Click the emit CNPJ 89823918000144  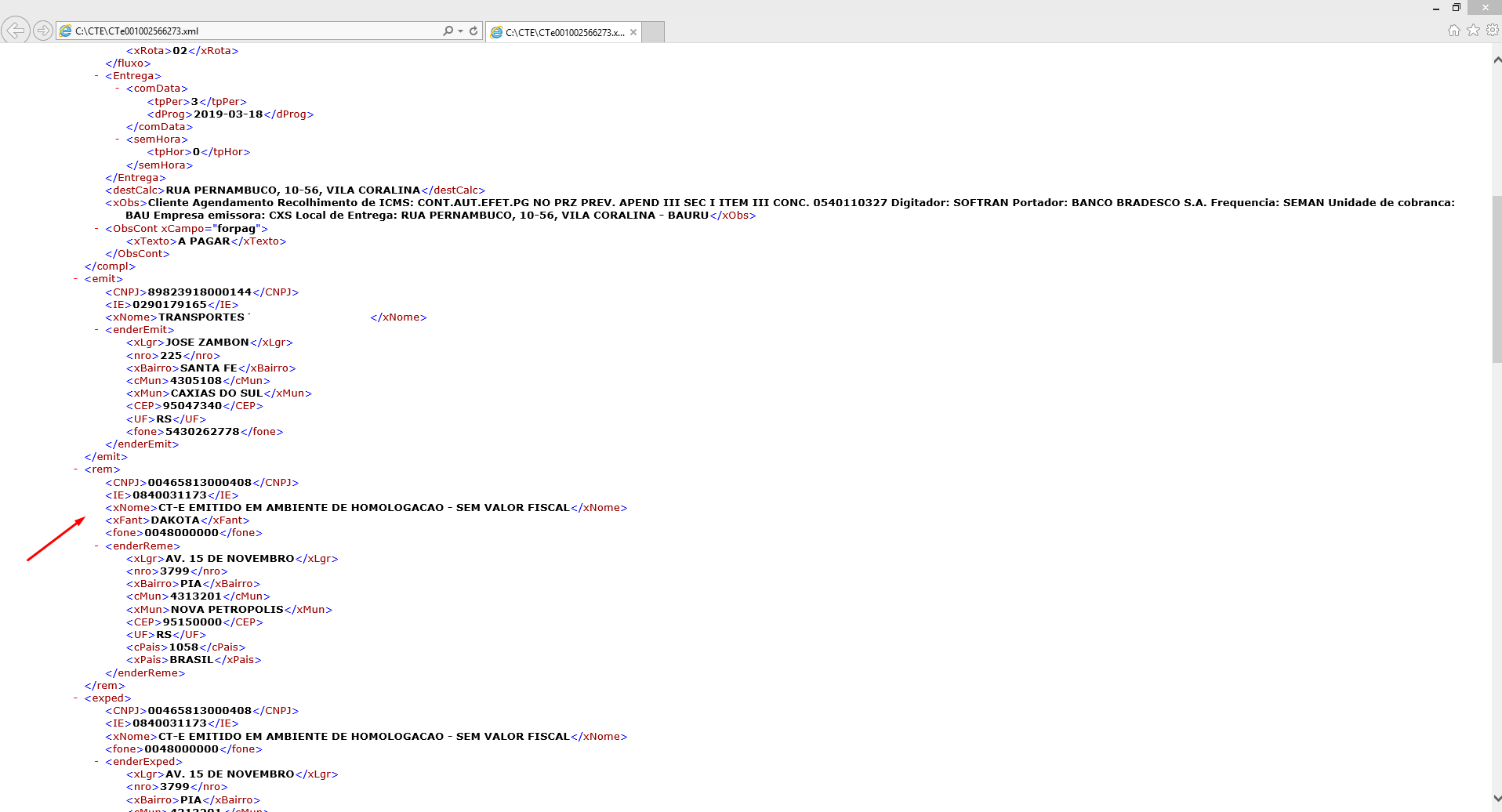click(x=200, y=292)
